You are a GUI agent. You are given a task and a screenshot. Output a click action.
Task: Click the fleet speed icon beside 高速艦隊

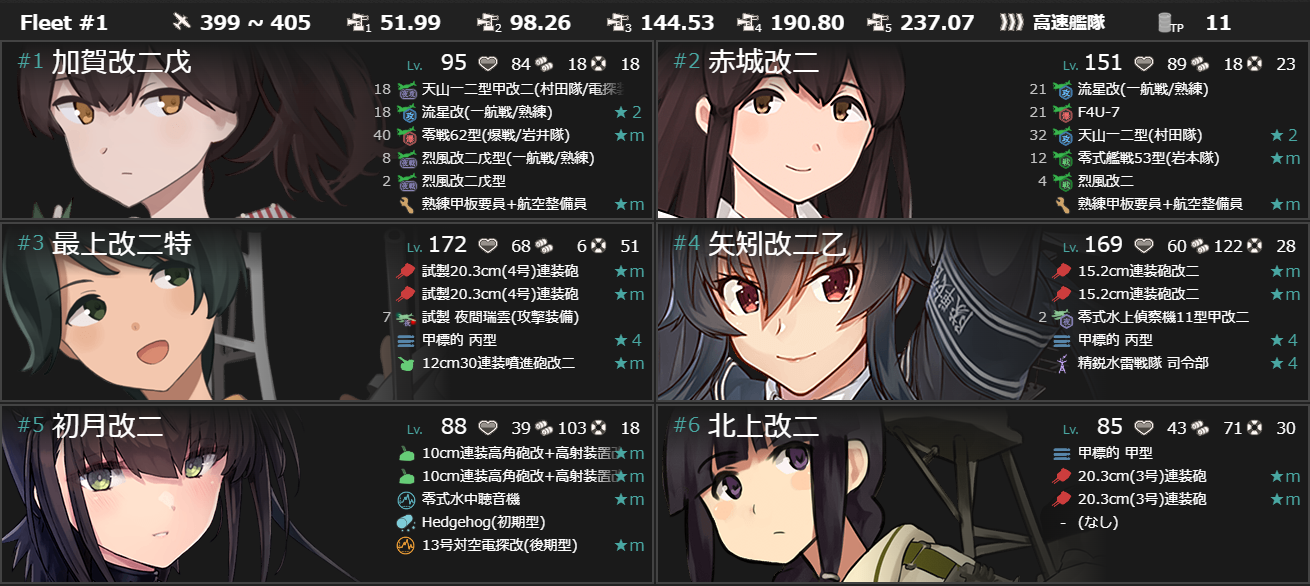1011,22
